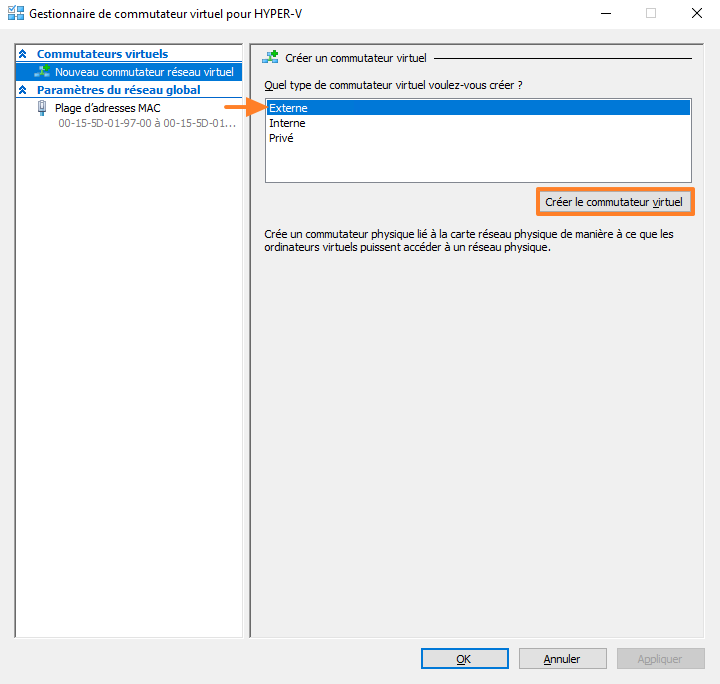This screenshot has width=720, height=684.
Task: Click the icon beside Créer un commutateur virtuel
Action: coord(270,58)
